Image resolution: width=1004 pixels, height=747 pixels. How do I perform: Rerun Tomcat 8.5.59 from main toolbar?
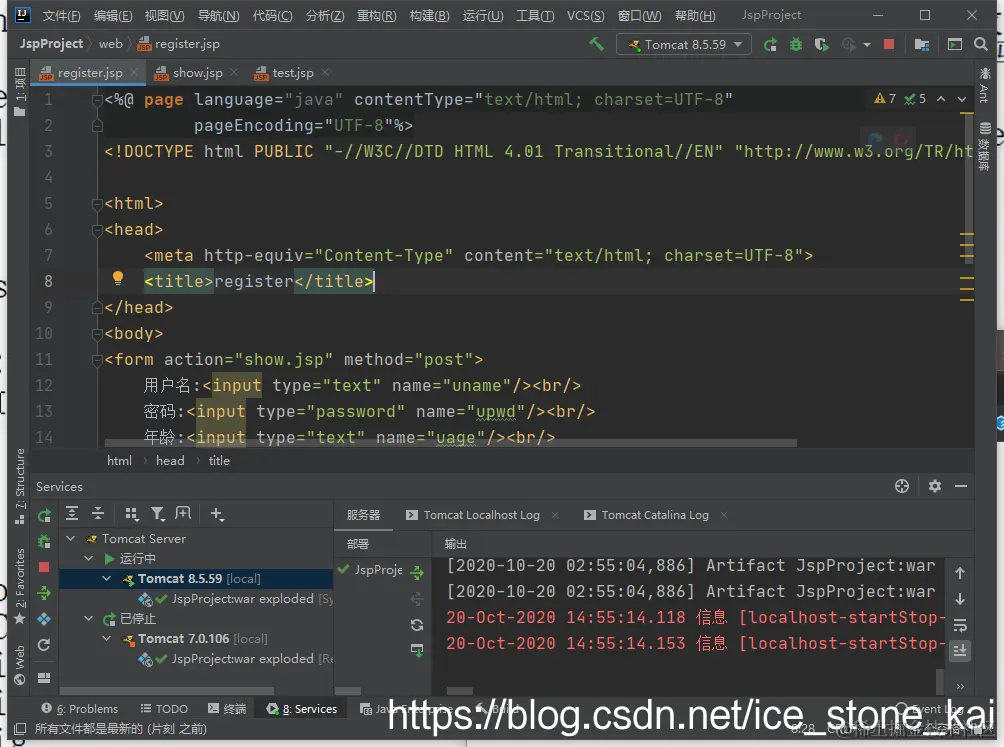770,44
